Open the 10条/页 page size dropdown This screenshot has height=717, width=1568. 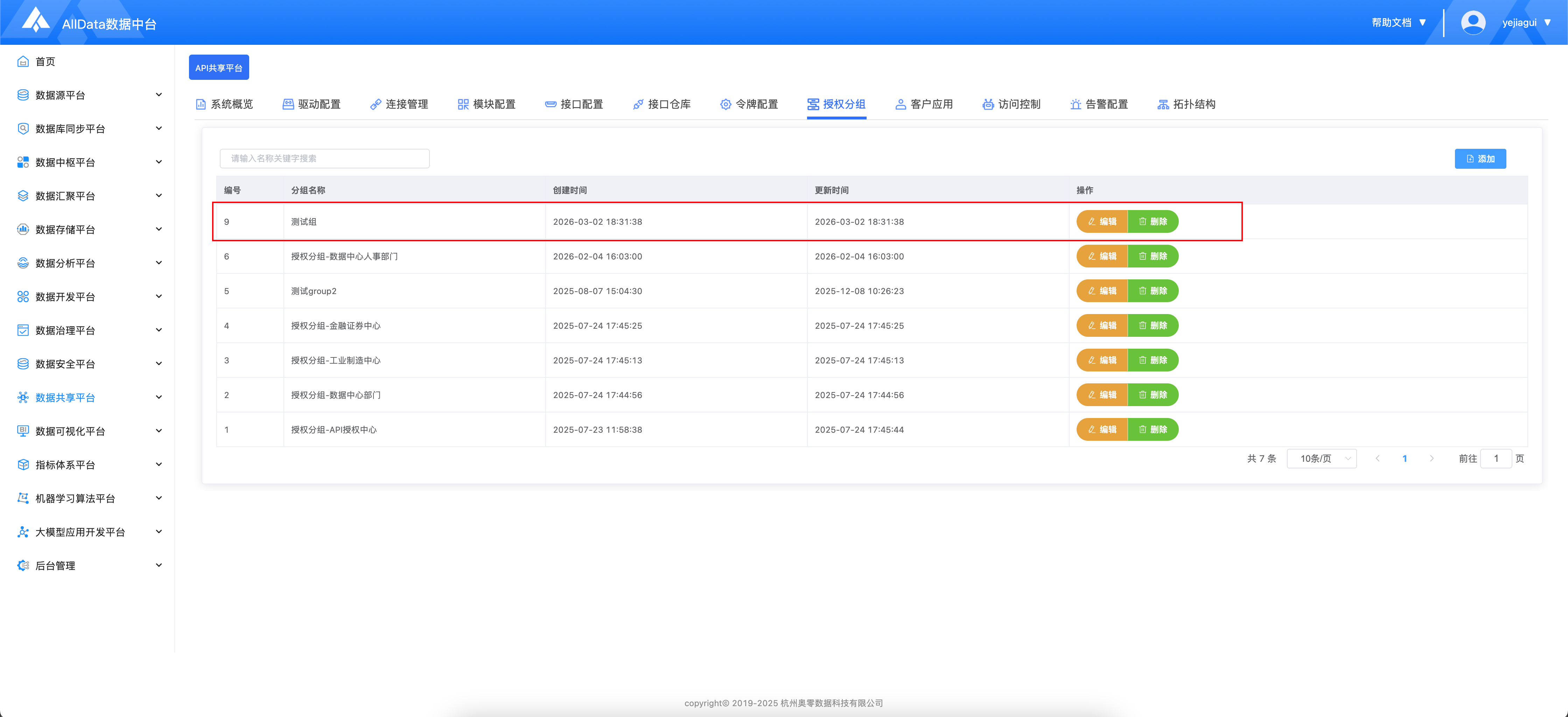click(1322, 458)
